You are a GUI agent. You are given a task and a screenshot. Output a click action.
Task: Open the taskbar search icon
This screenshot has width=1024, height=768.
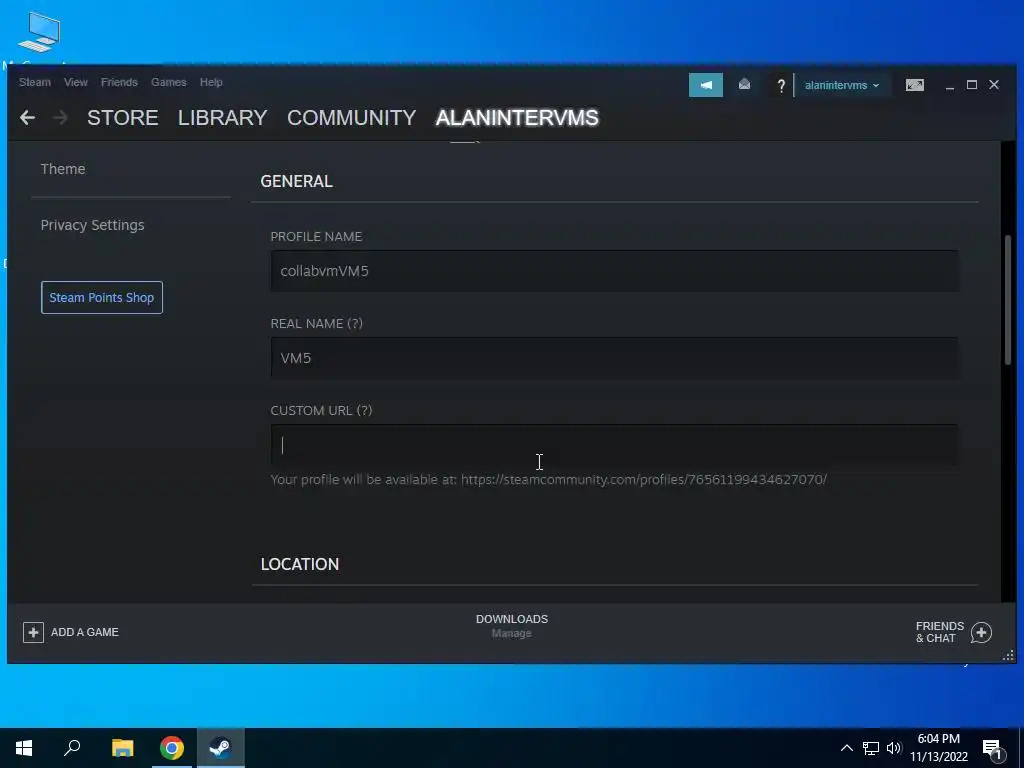72,748
